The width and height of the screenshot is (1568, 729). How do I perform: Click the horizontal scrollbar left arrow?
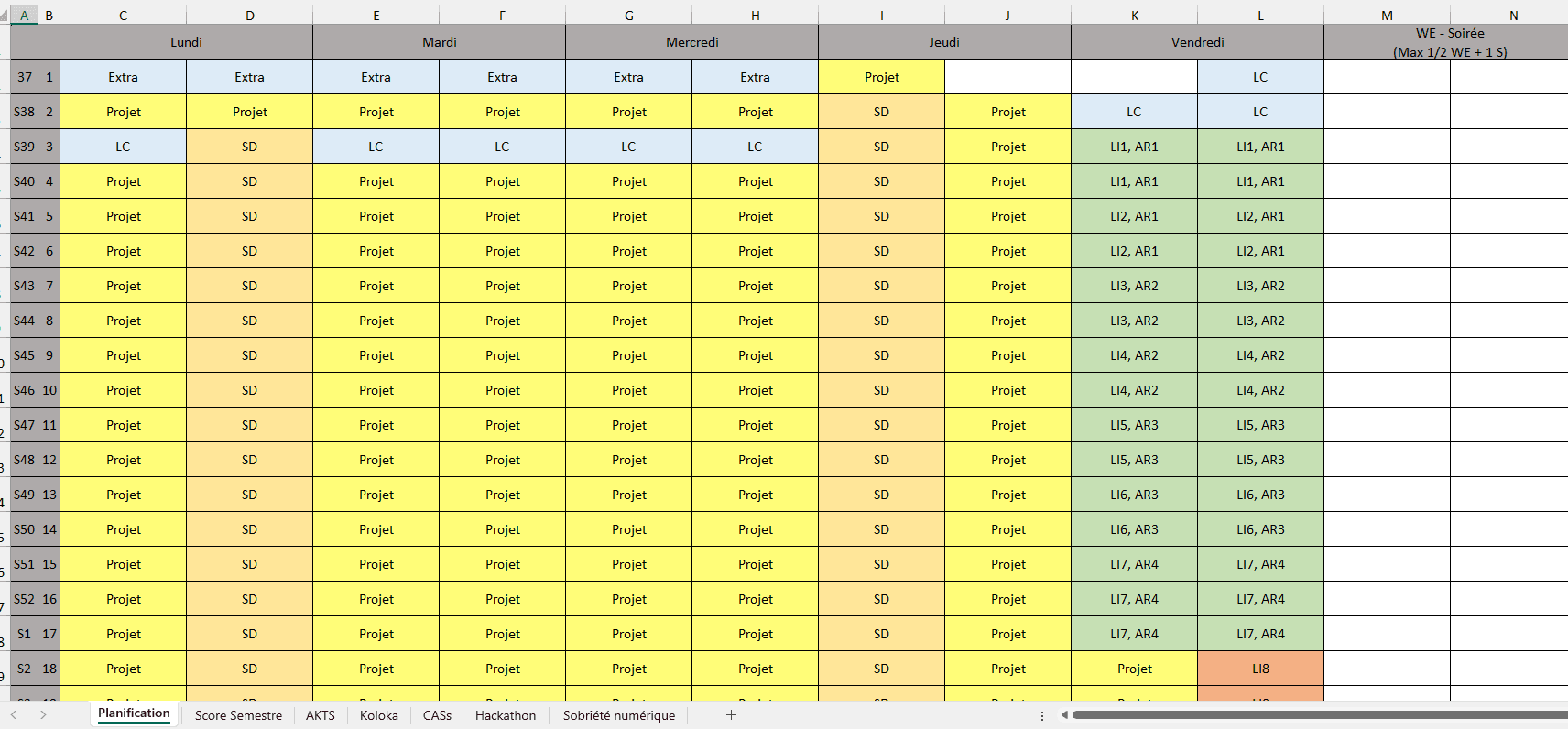[x=1064, y=715]
